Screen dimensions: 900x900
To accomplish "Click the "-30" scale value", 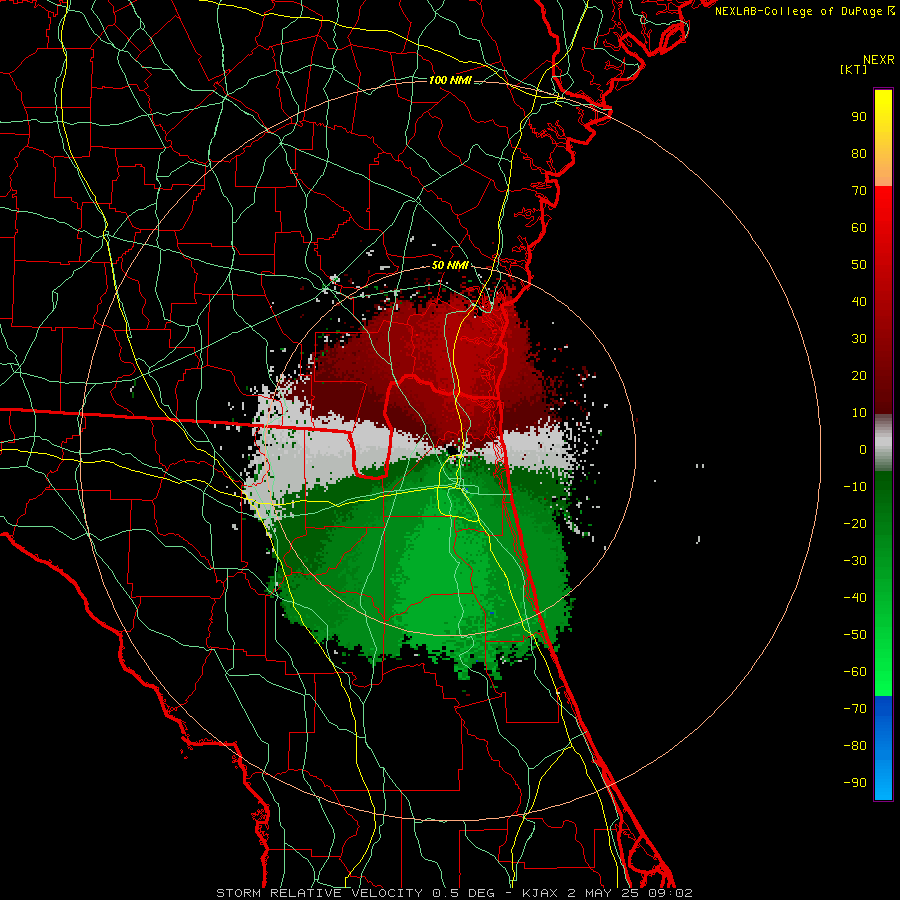I will coord(855,561).
